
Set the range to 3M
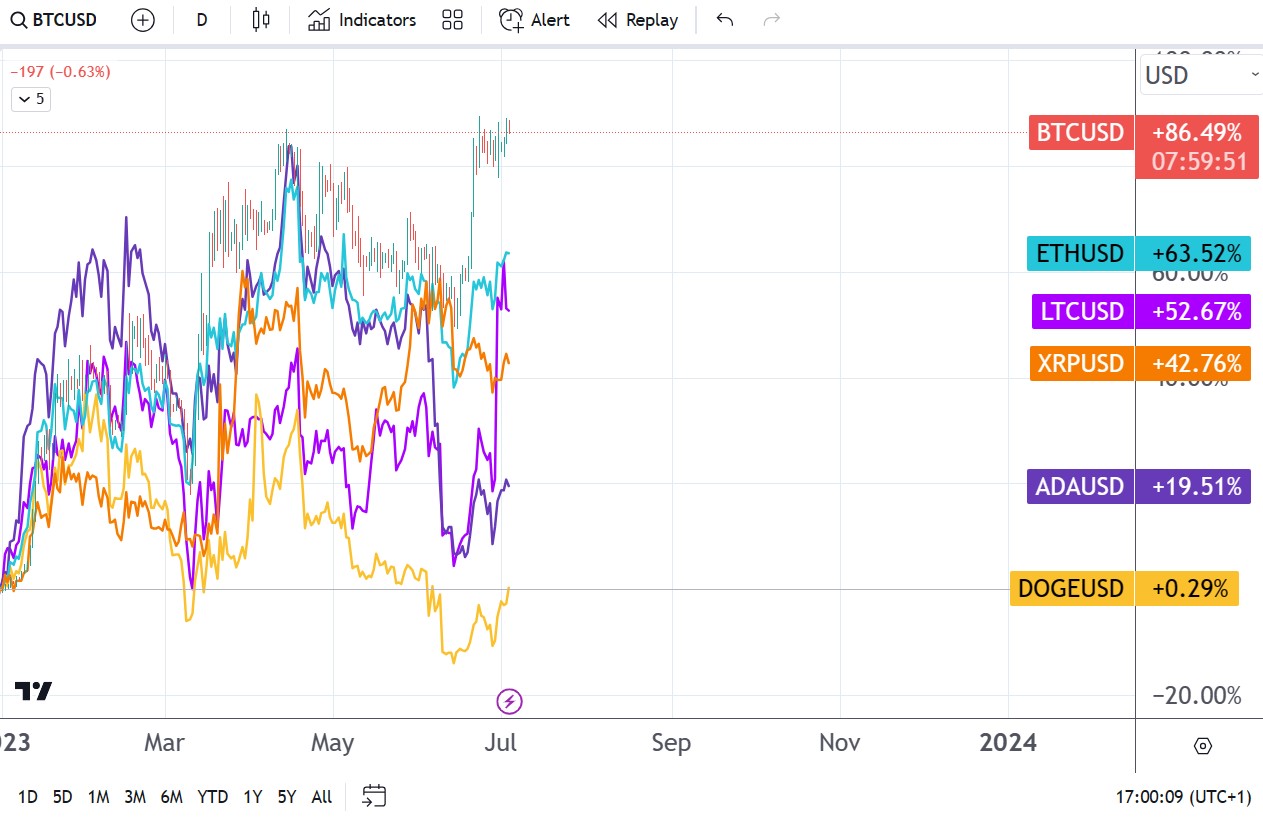coord(135,797)
